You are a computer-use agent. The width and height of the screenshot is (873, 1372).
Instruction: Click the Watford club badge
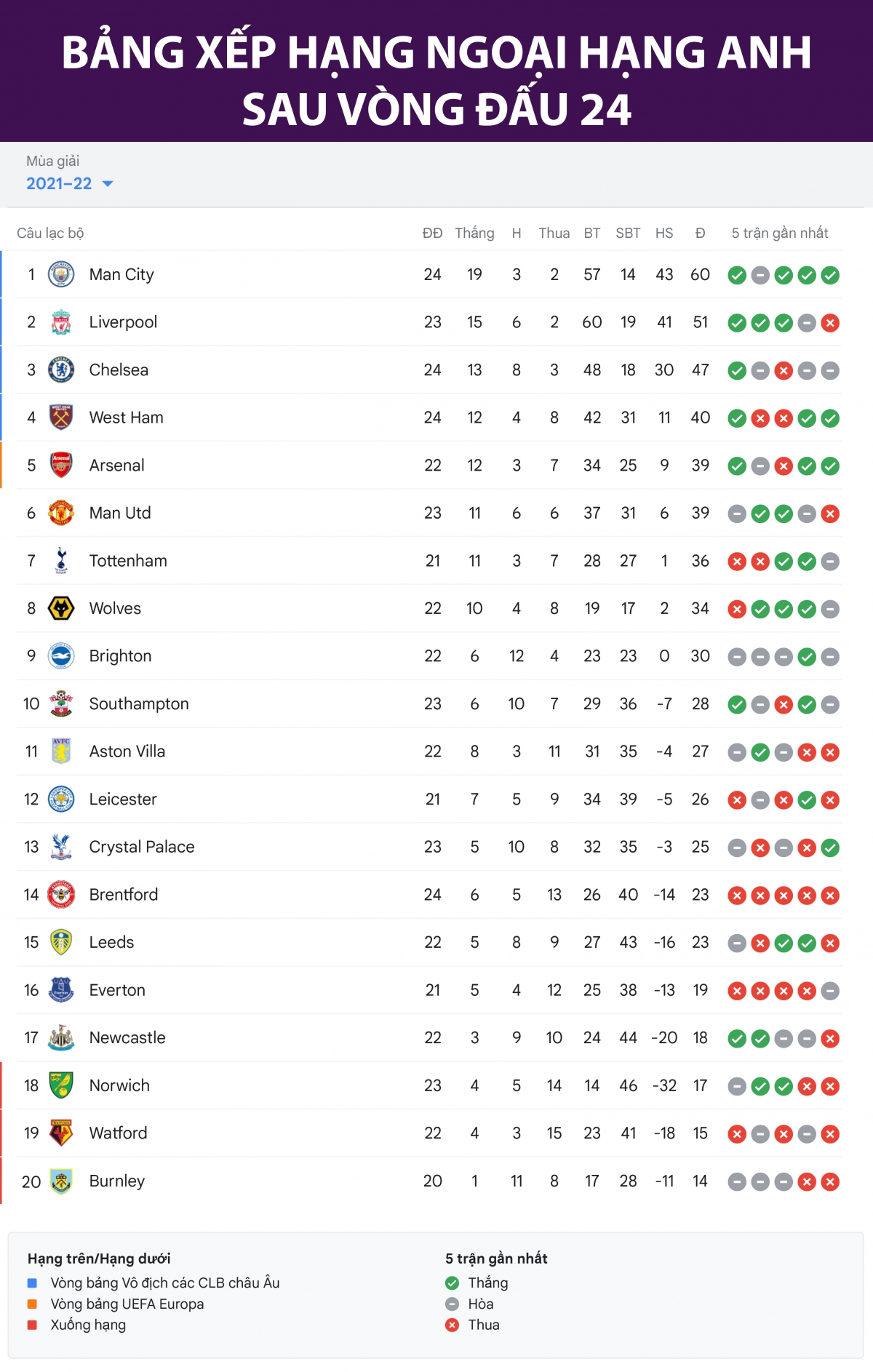[61, 1133]
